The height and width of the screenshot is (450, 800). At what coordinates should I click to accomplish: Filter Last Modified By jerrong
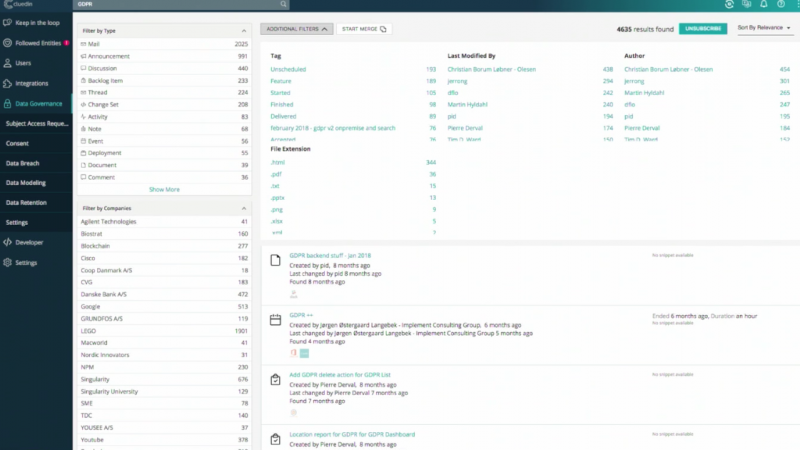[x=457, y=81]
